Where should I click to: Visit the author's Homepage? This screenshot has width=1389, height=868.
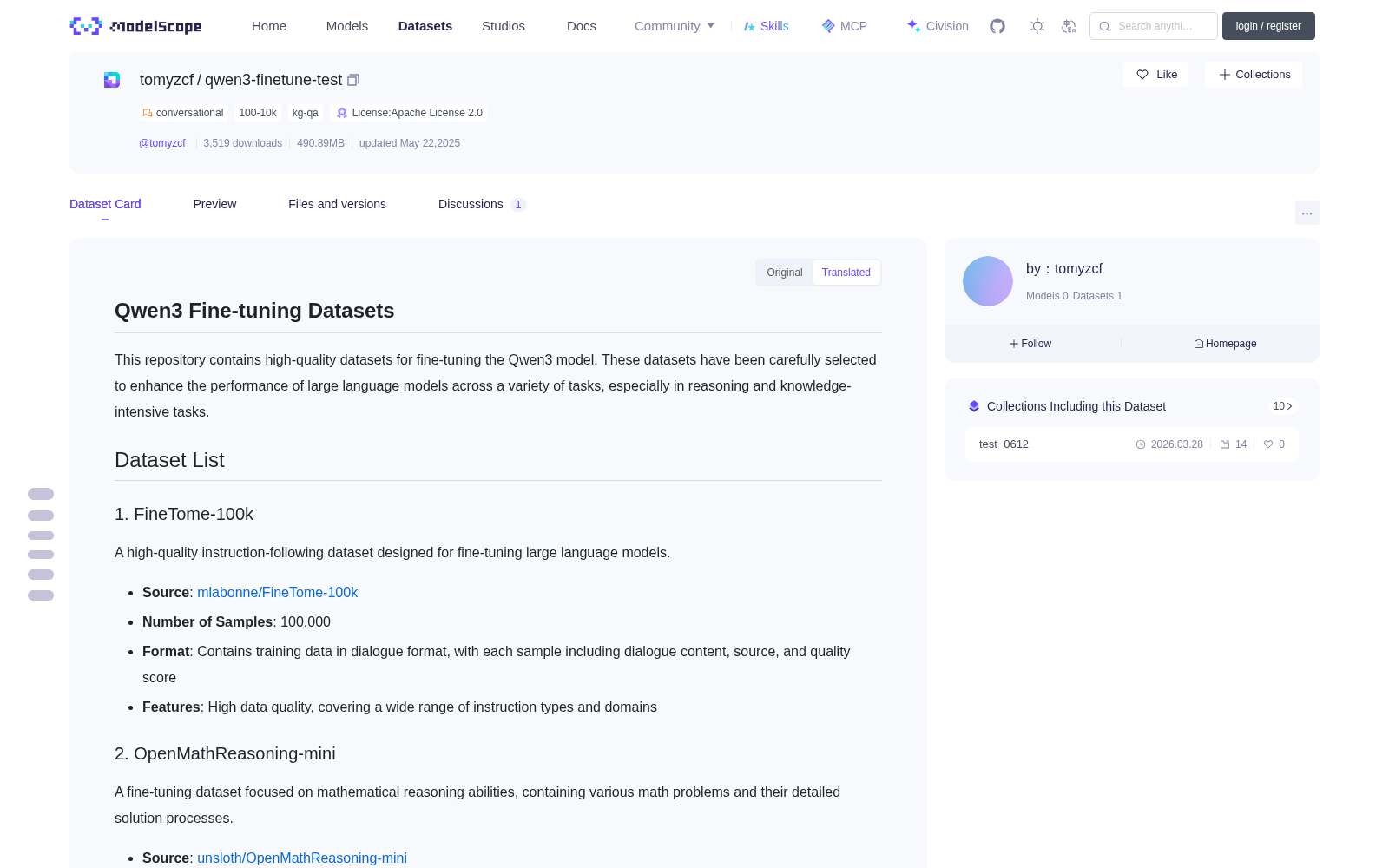click(1225, 344)
